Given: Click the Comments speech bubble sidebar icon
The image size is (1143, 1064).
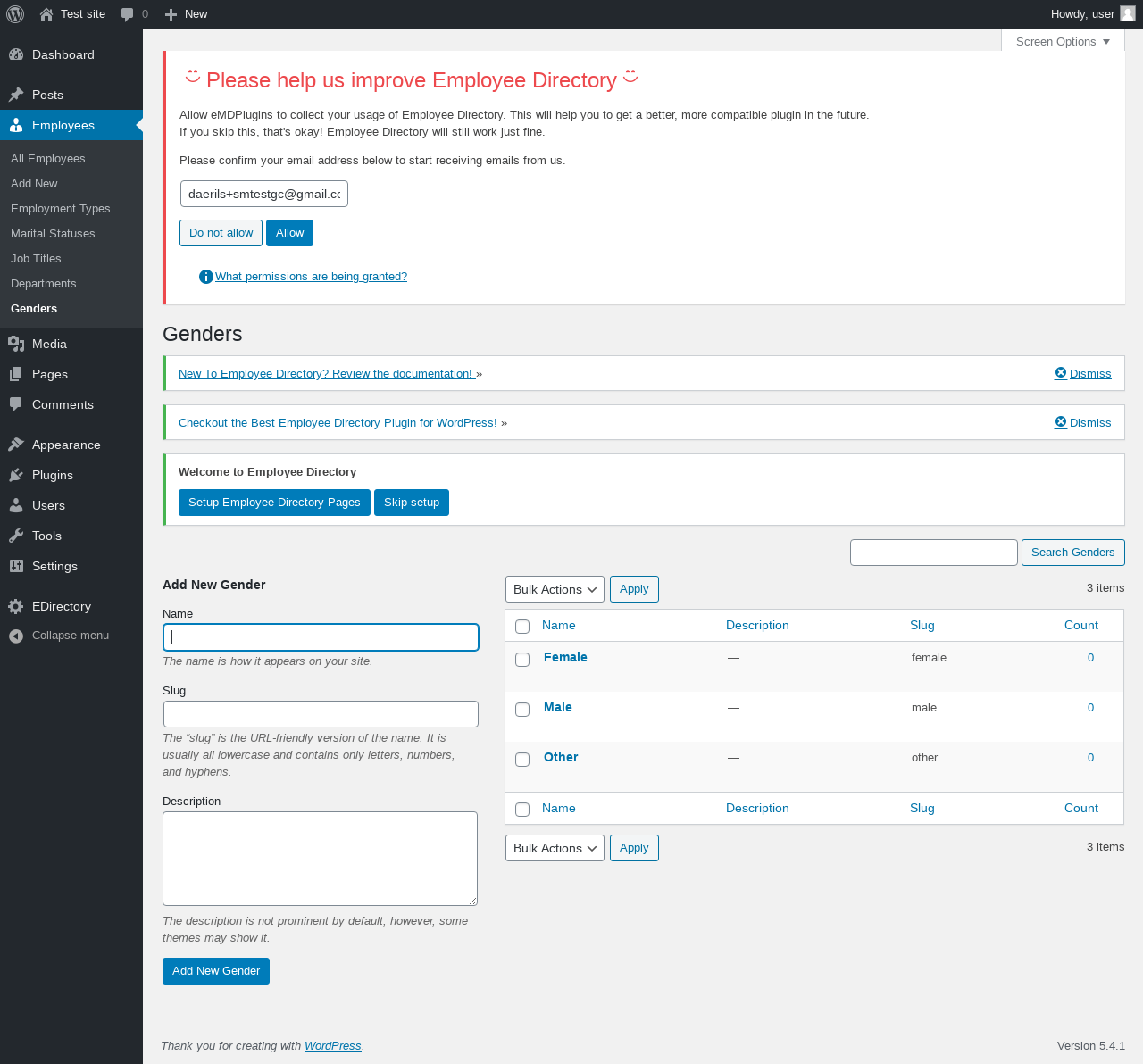Looking at the screenshot, I should [16, 404].
